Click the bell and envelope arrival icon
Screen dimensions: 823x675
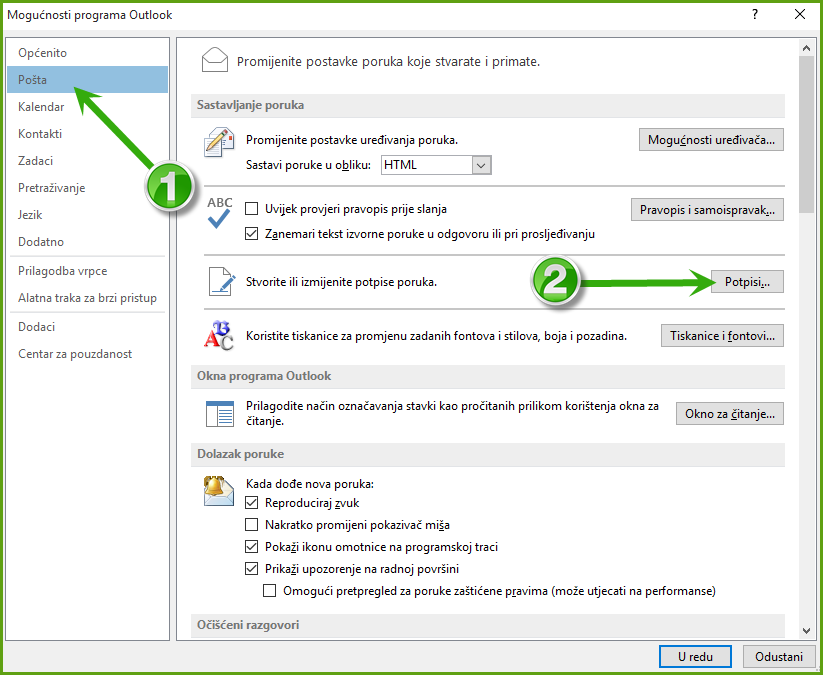(219, 491)
